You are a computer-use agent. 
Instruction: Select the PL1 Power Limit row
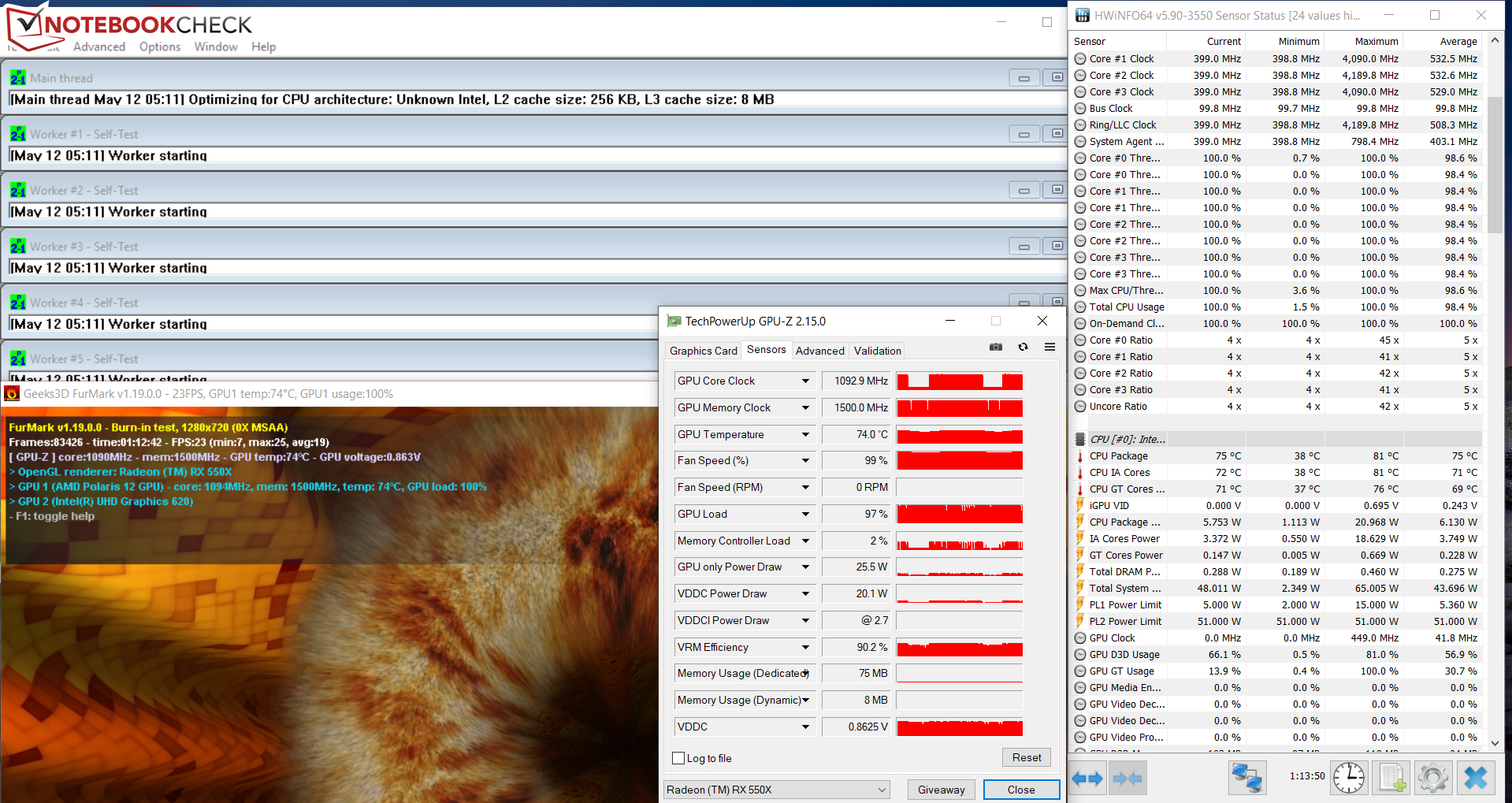[1276, 605]
